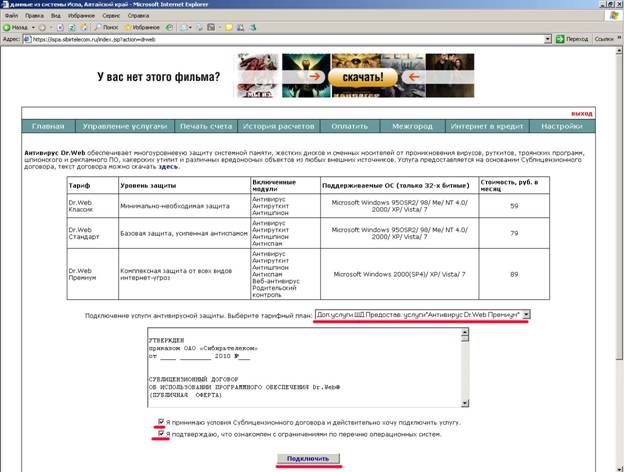Open the Сервис menu
This screenshot has width=624, height=472.
[x=111, y=16]
